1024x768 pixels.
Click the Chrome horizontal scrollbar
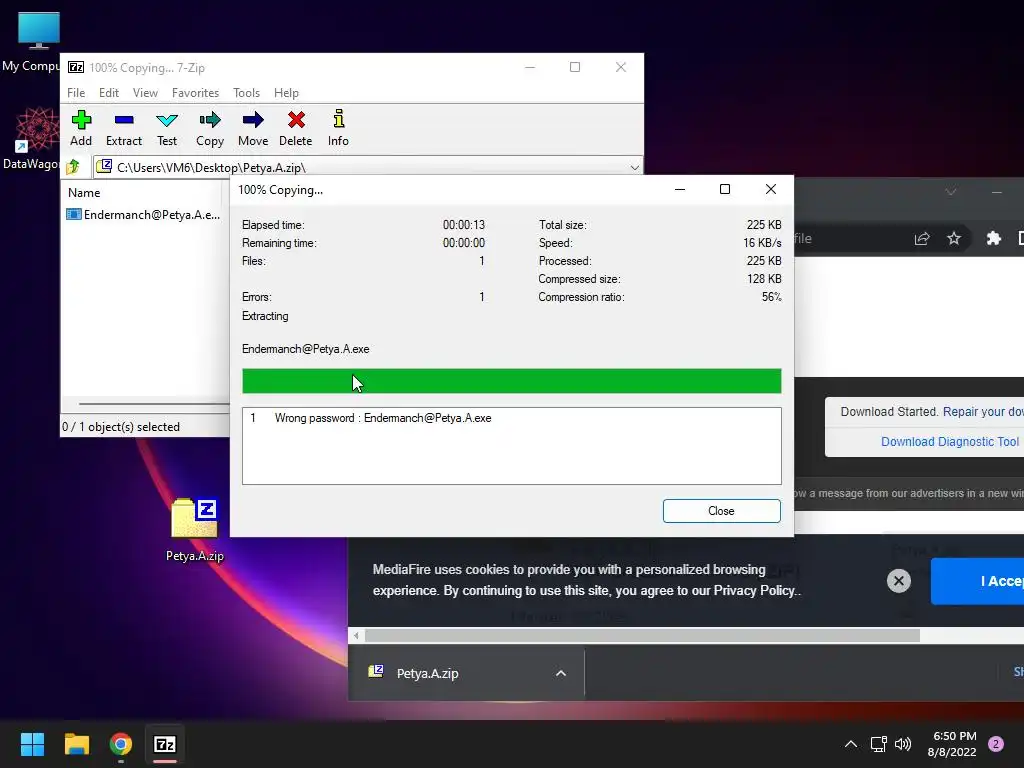point(641,635)
